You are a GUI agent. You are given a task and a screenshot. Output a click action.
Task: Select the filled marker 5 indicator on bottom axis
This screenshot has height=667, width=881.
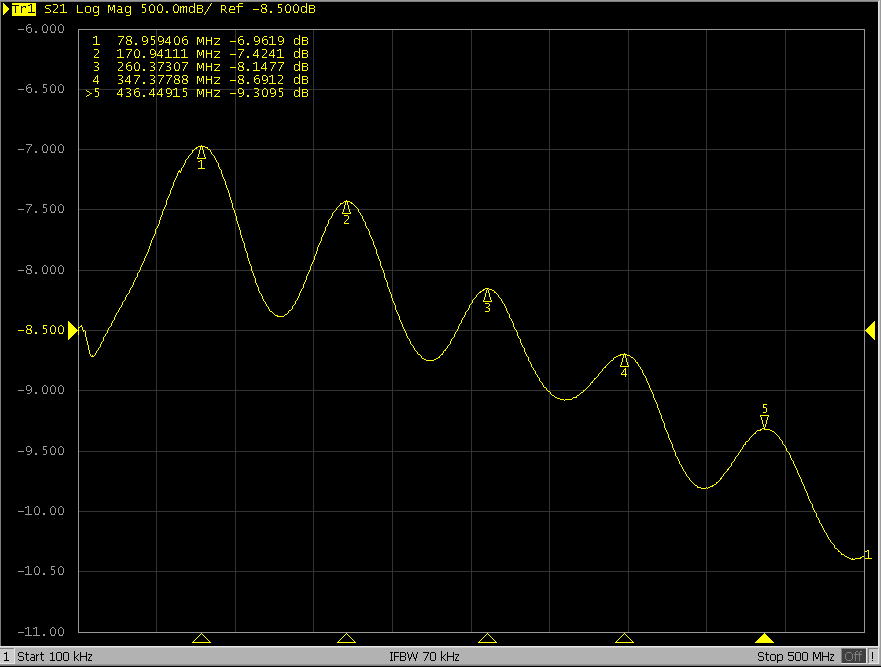(x=764, y=637)
